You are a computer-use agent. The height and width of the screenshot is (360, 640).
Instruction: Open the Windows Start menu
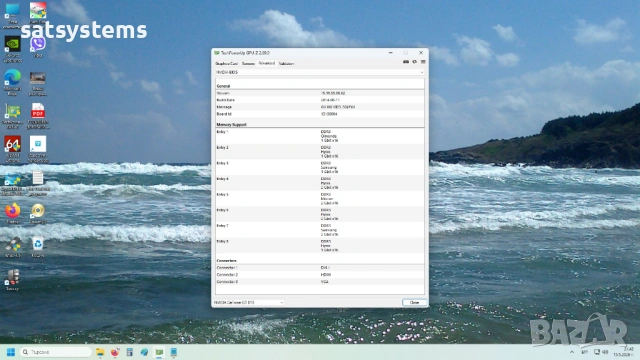click(x=11, y=352)
